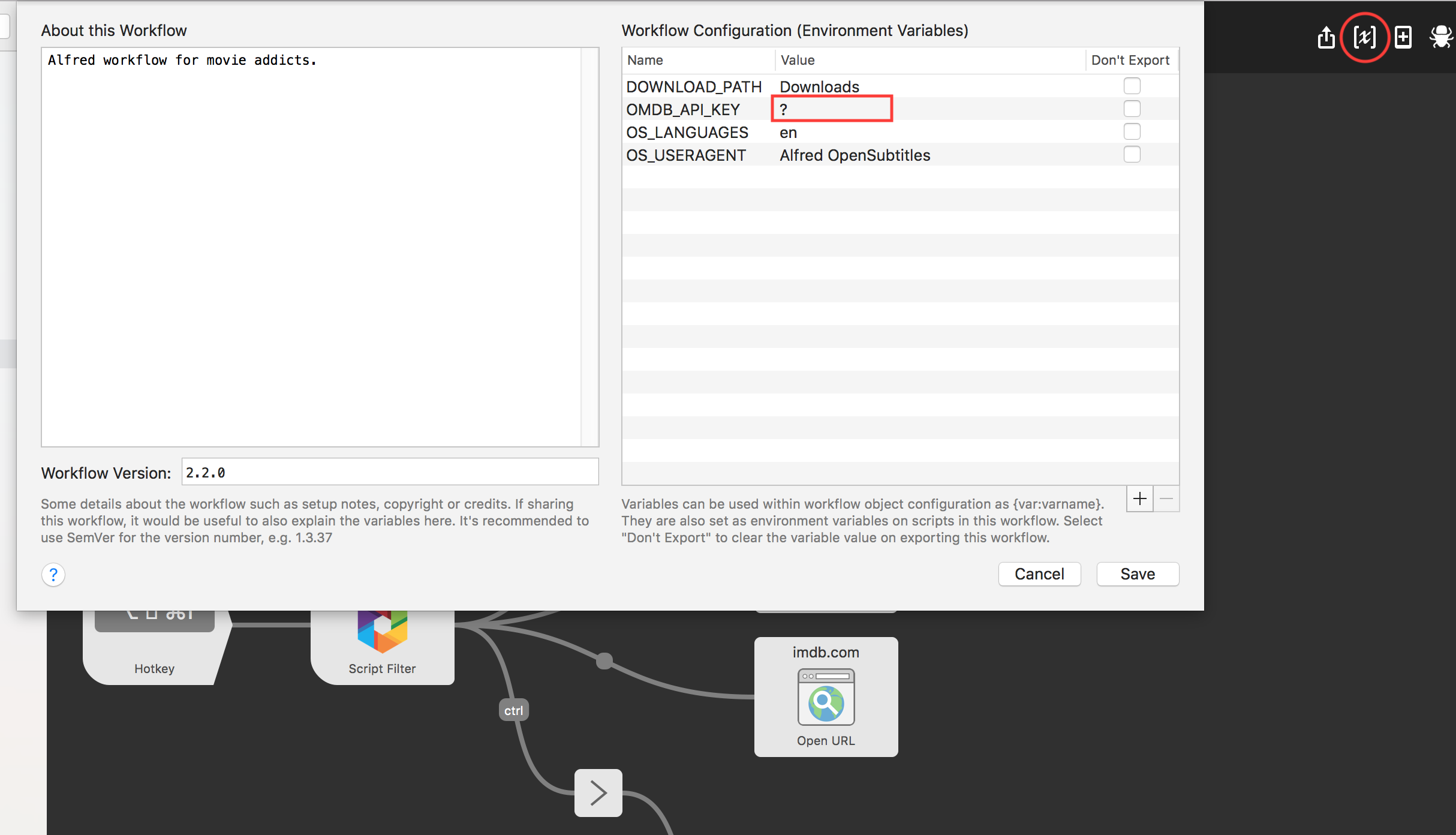Select the imdb.com Open URL object
1456x835 pixels.
tap(826, 697)
